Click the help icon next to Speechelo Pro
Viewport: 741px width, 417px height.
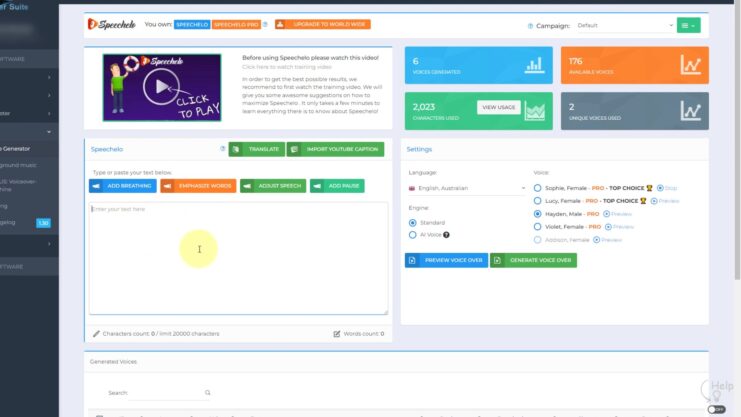[x=265, y=25]
